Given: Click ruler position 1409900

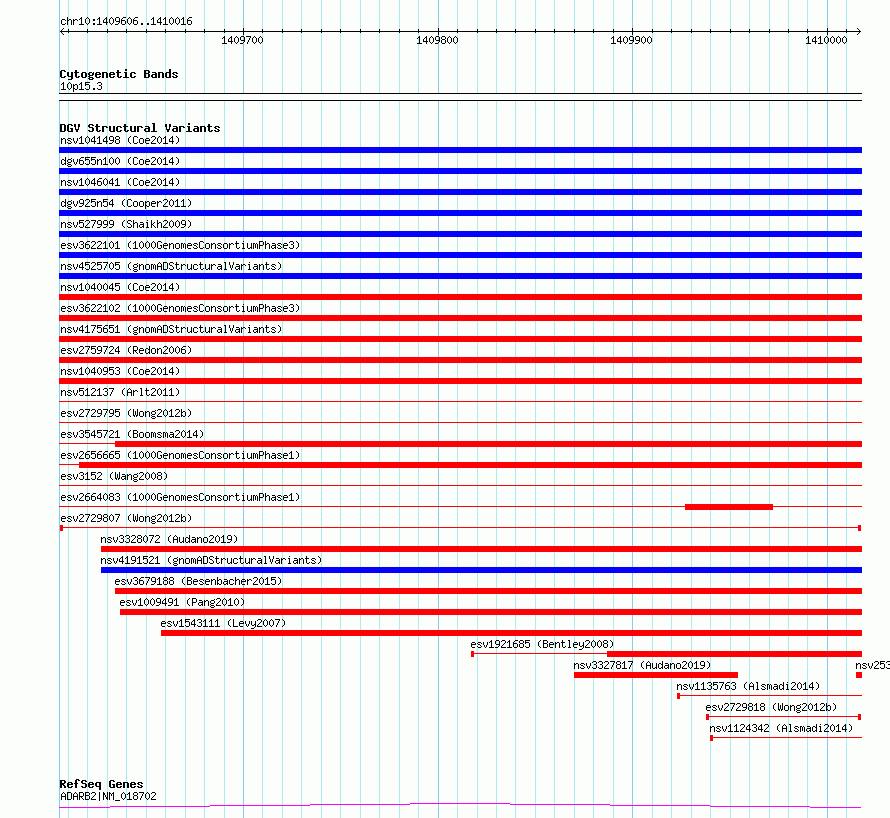Looking at the screenshot, I should (631, 40).
